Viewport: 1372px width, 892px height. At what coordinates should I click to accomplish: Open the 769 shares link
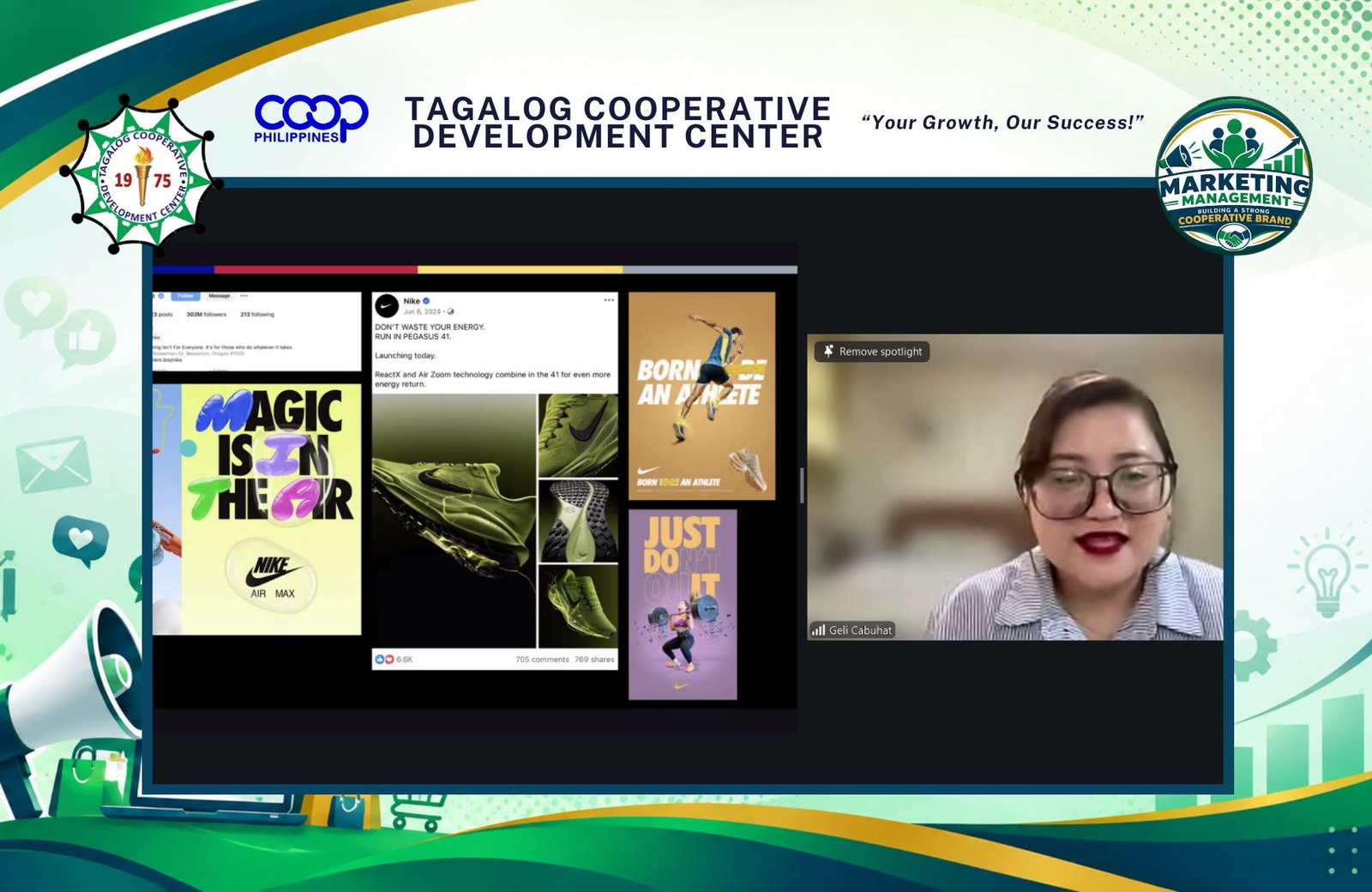pos(594,660)
